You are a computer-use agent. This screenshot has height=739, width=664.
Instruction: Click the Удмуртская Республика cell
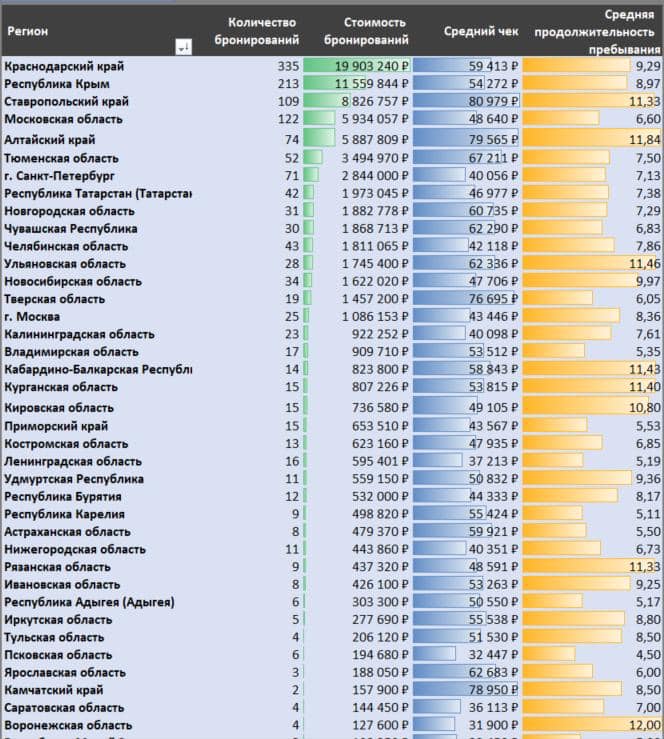74,479
